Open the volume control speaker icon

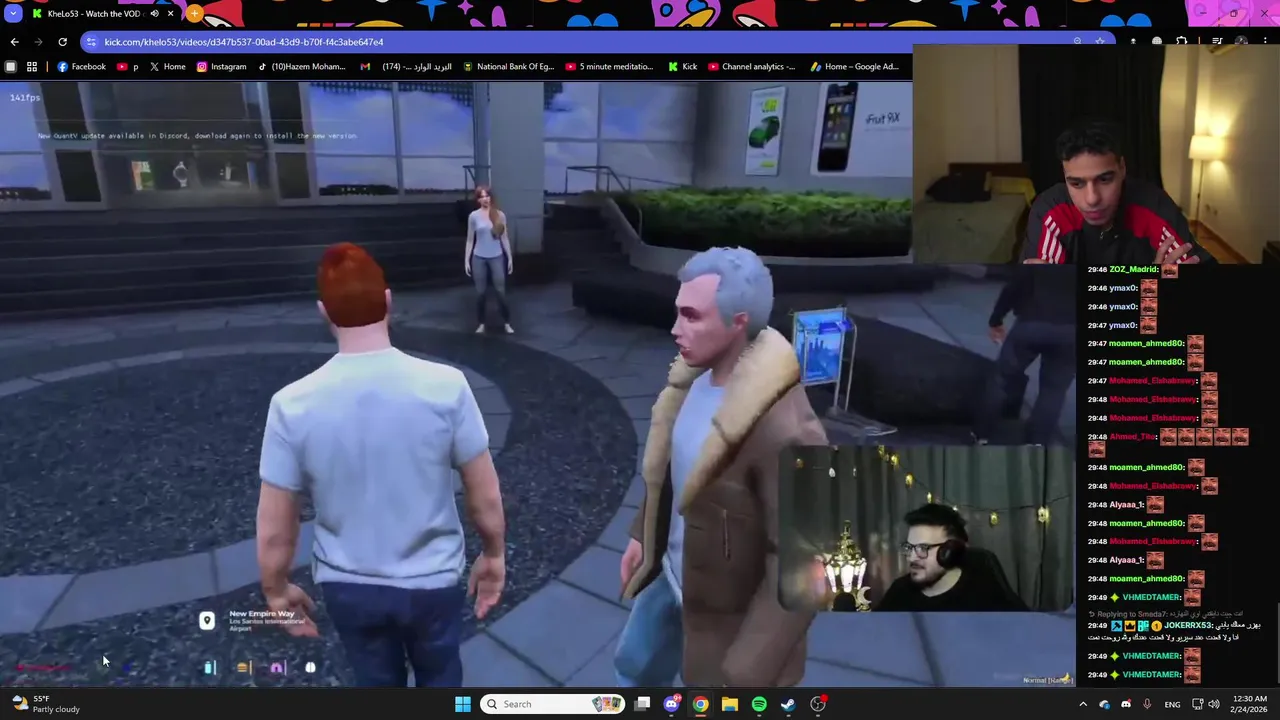click(1214, 704)
